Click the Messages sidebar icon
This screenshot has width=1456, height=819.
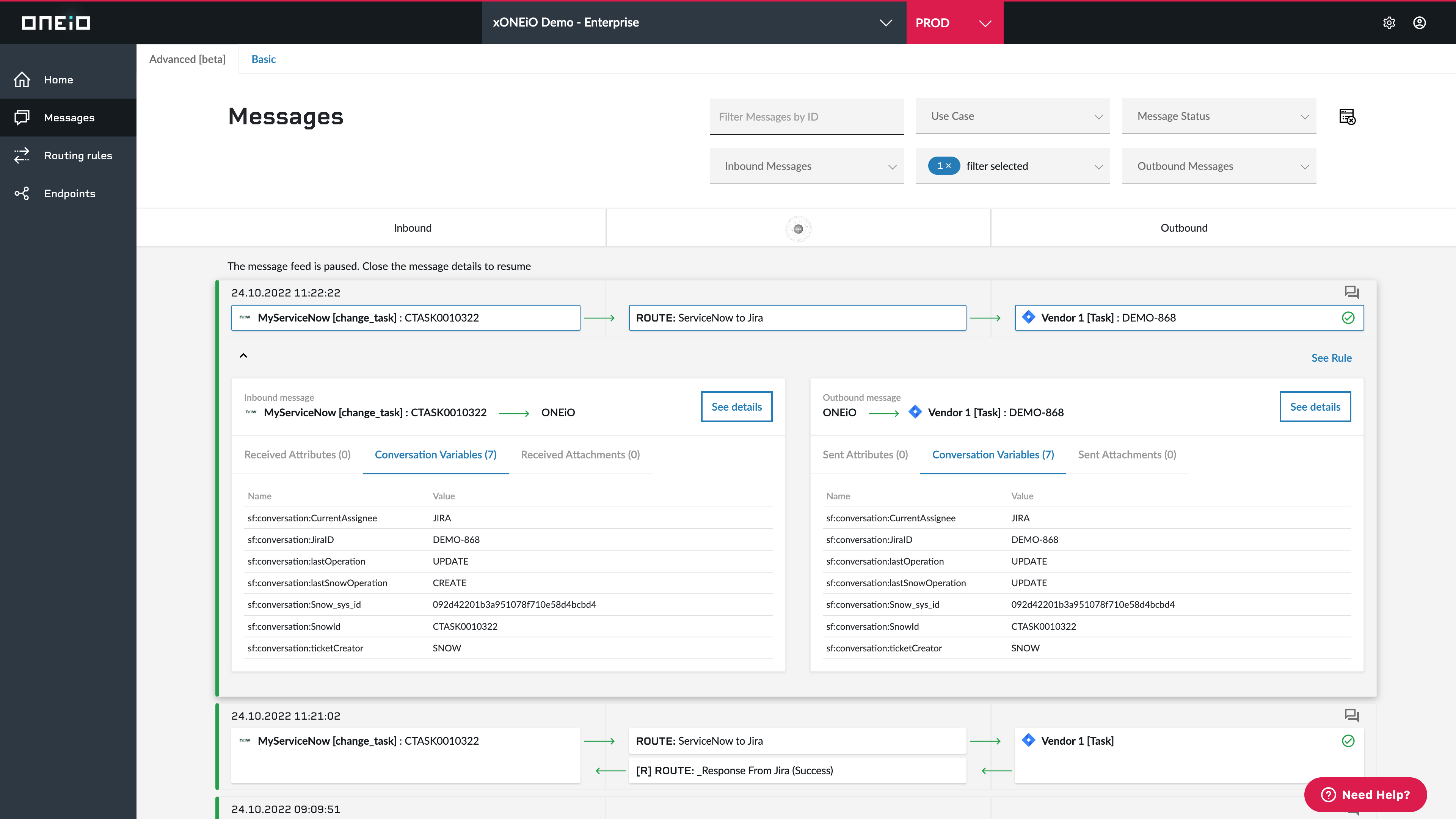coord(22,118)
